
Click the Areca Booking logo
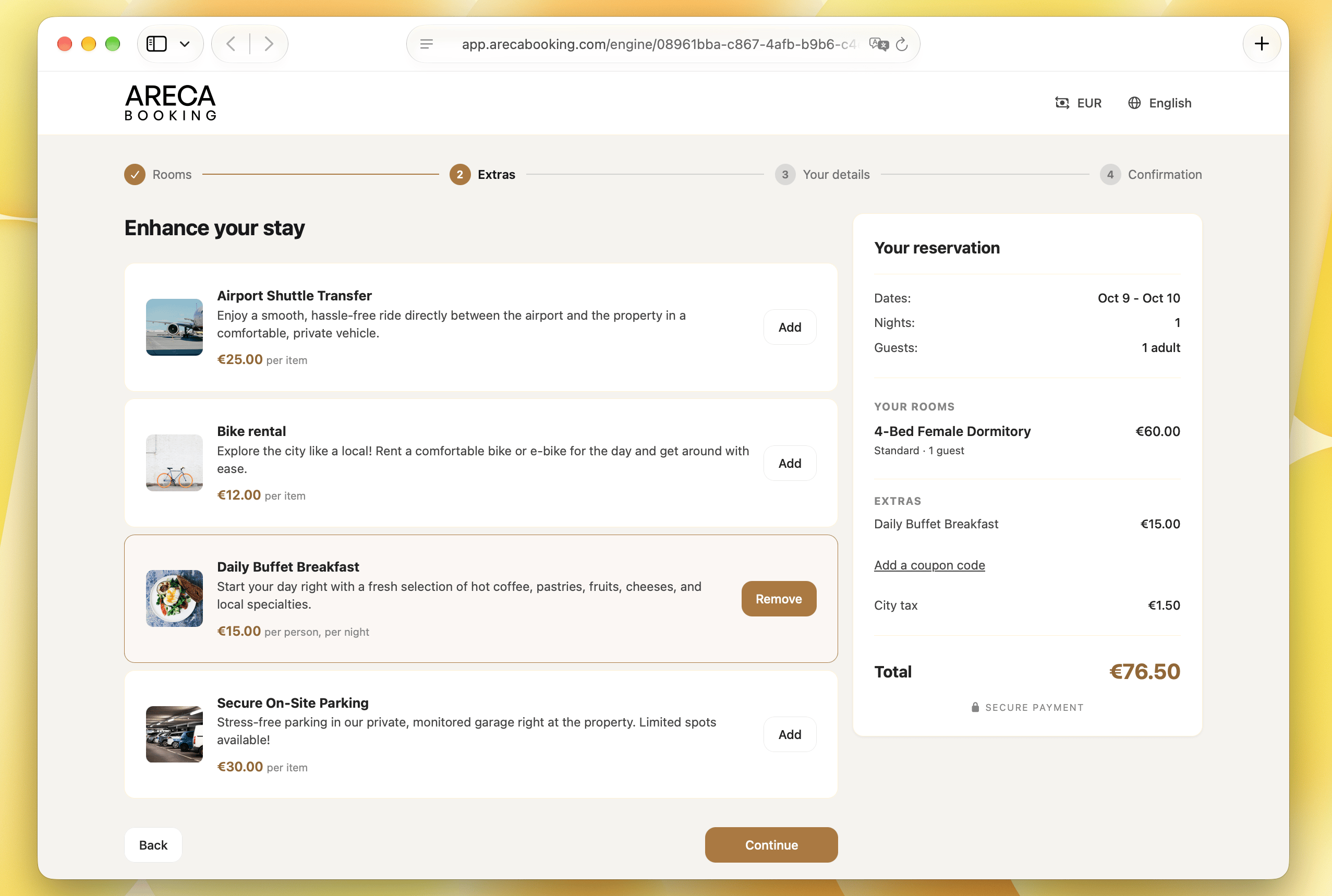[x=171, y=103]
